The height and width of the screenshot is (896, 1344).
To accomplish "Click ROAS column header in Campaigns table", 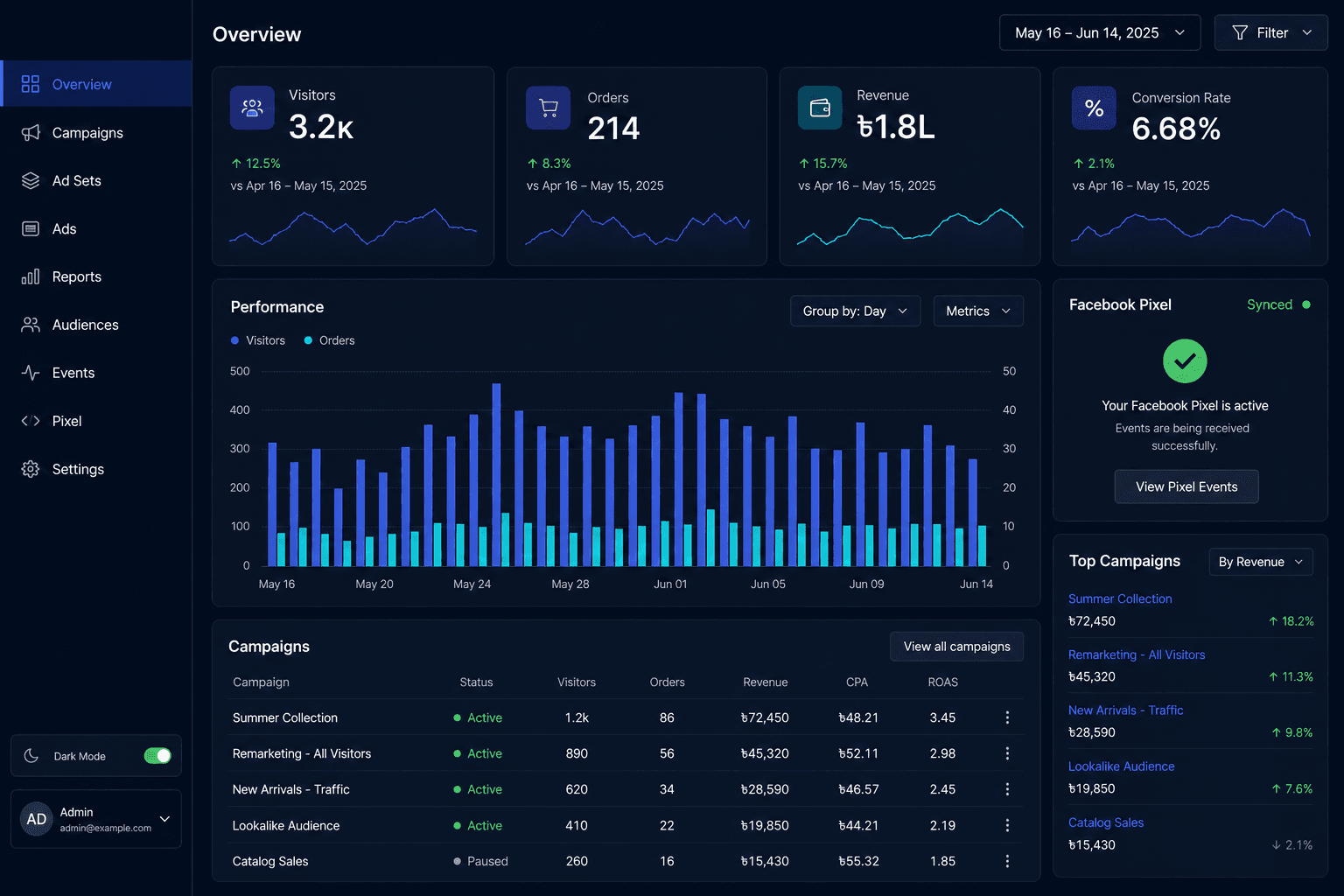I will tap(942, 682).
